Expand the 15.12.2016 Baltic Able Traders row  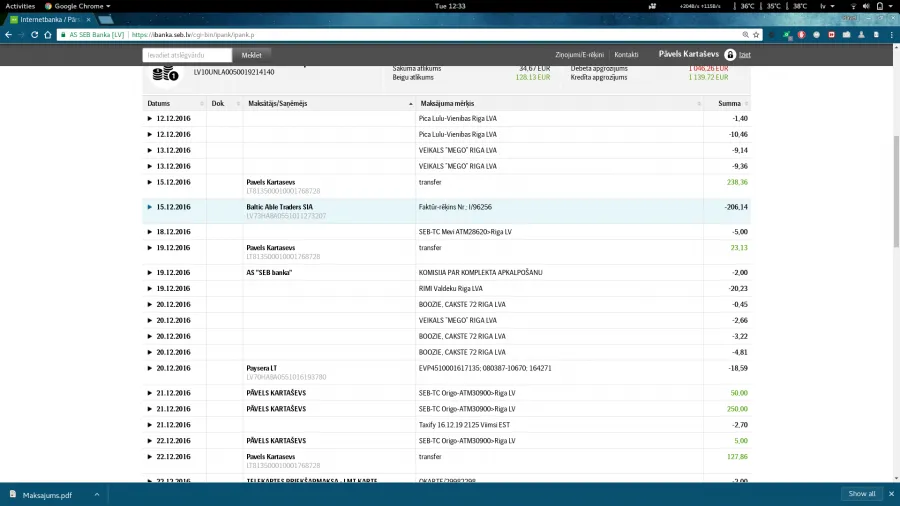coord(150,207)
